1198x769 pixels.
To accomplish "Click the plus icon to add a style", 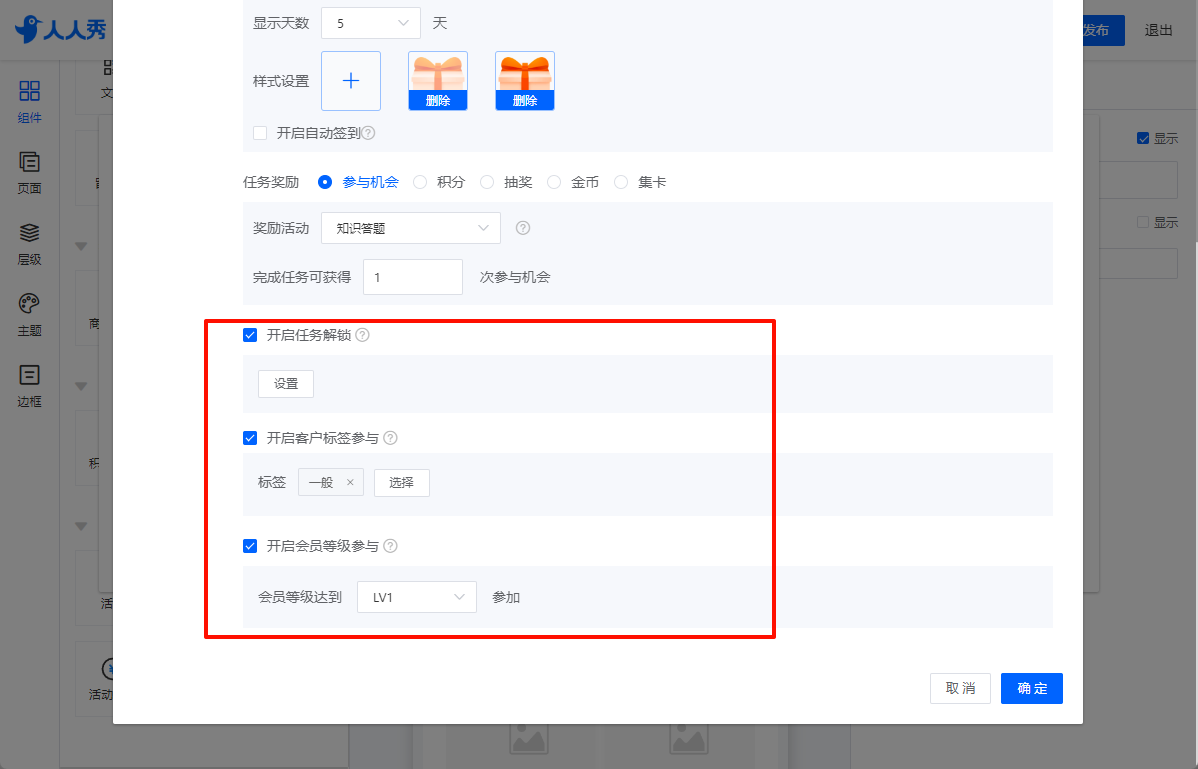I will [x=351, y=81].
